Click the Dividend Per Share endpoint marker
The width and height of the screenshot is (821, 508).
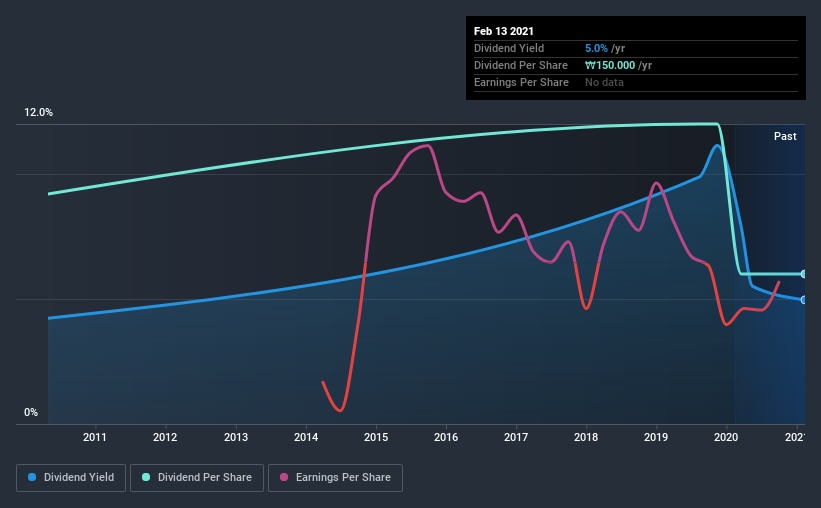click(x=803, y=274)
